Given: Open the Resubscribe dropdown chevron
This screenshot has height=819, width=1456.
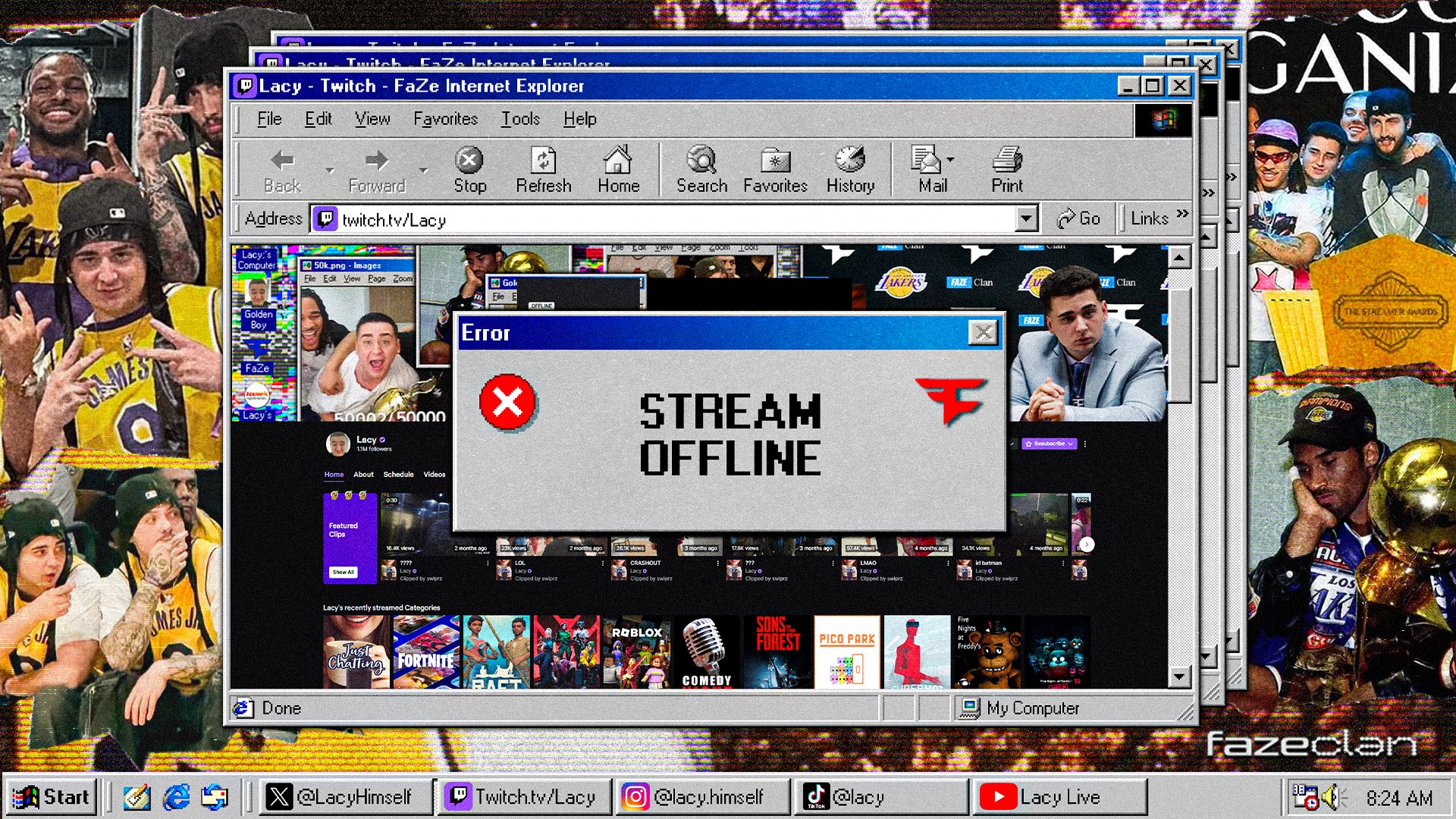Looking at the screenshot, I should pyautogui.click(x=1070, y=444).
